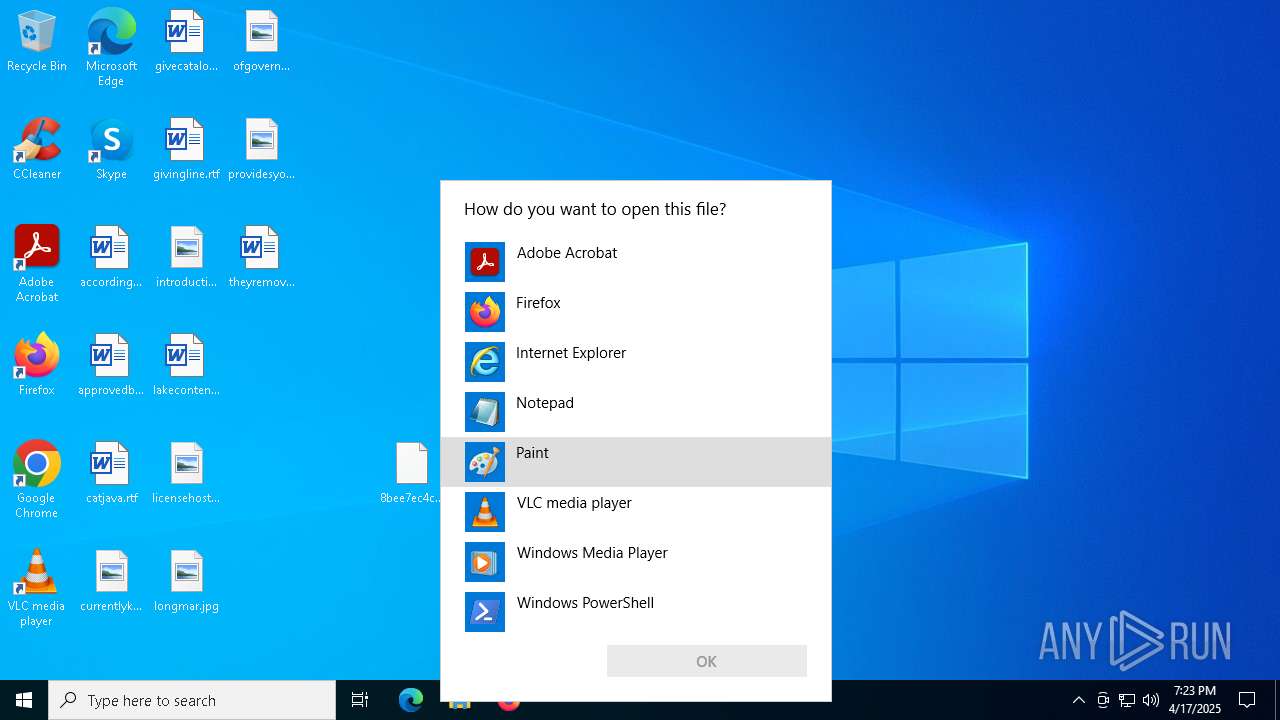Viewport: 1280px width, 720px height.
Task: Select Adobe Acrobat in the open-with list
Action: pos(636,262)
